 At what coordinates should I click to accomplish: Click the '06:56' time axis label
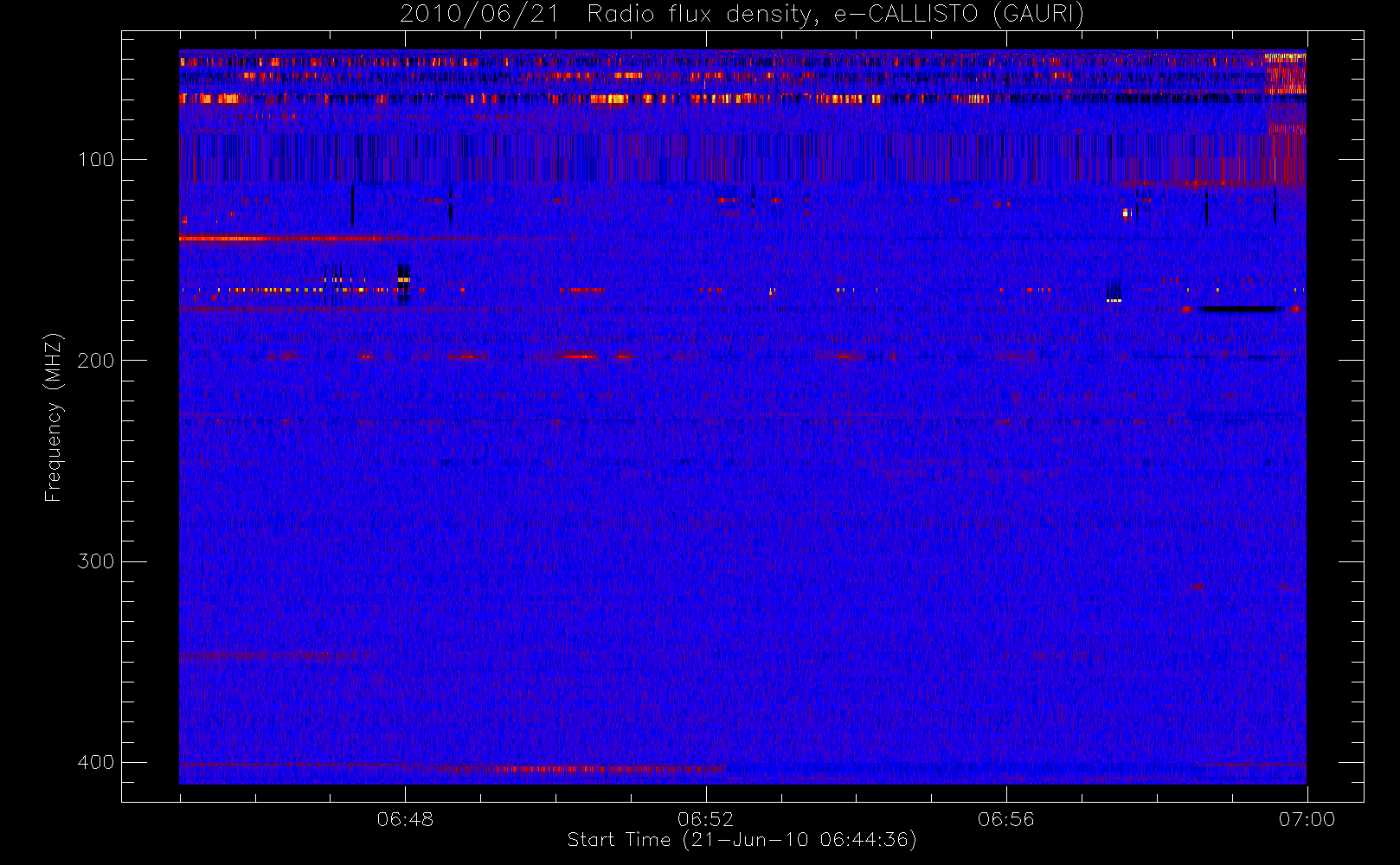tap(1005, 819)
